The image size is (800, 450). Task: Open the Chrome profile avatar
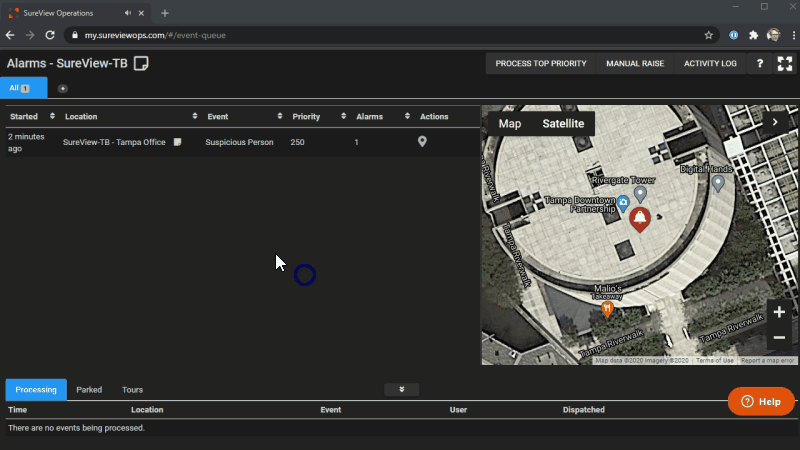773,35
